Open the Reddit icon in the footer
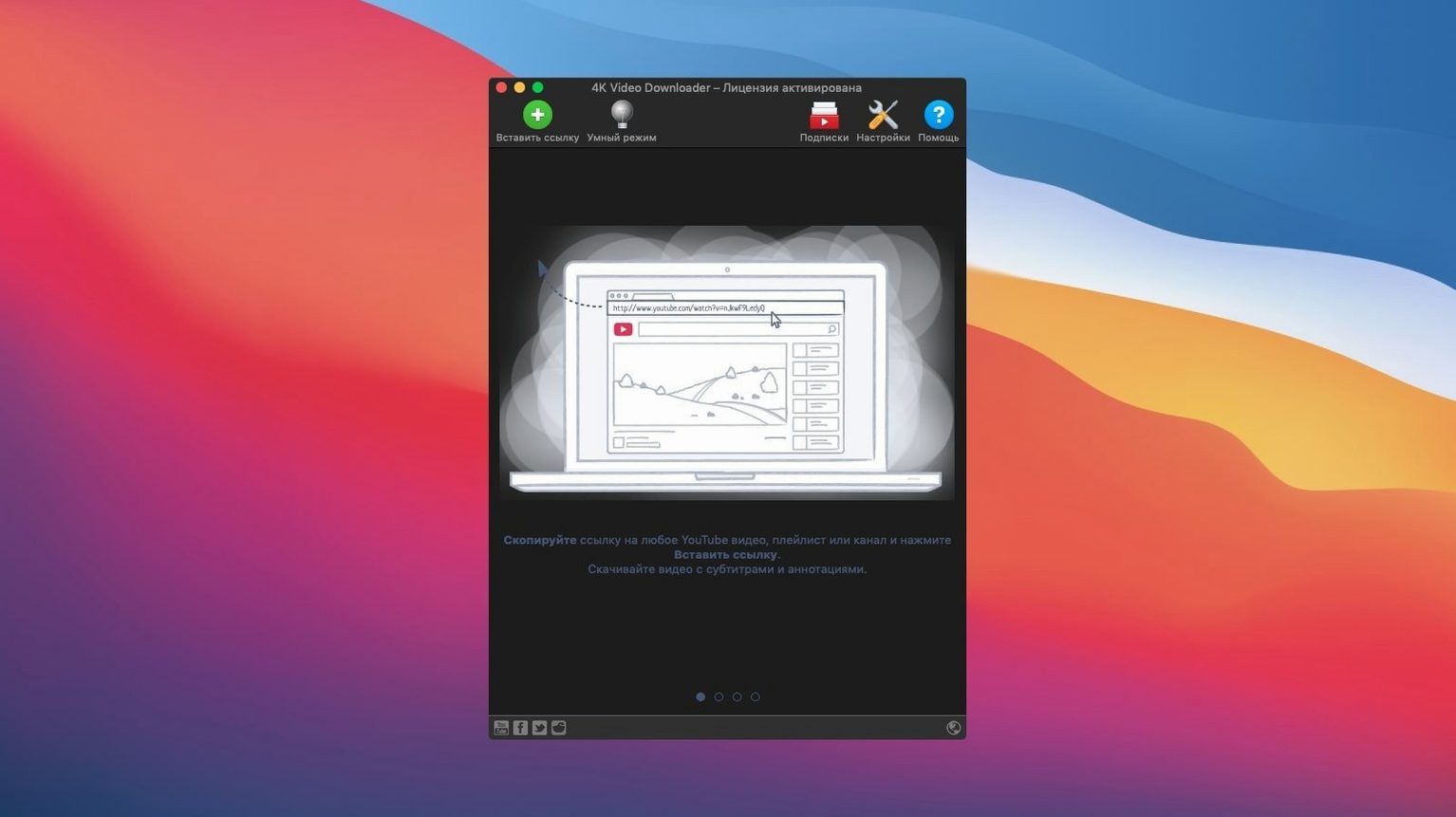Screen dimensions: 1456x817 coord(558,728)
